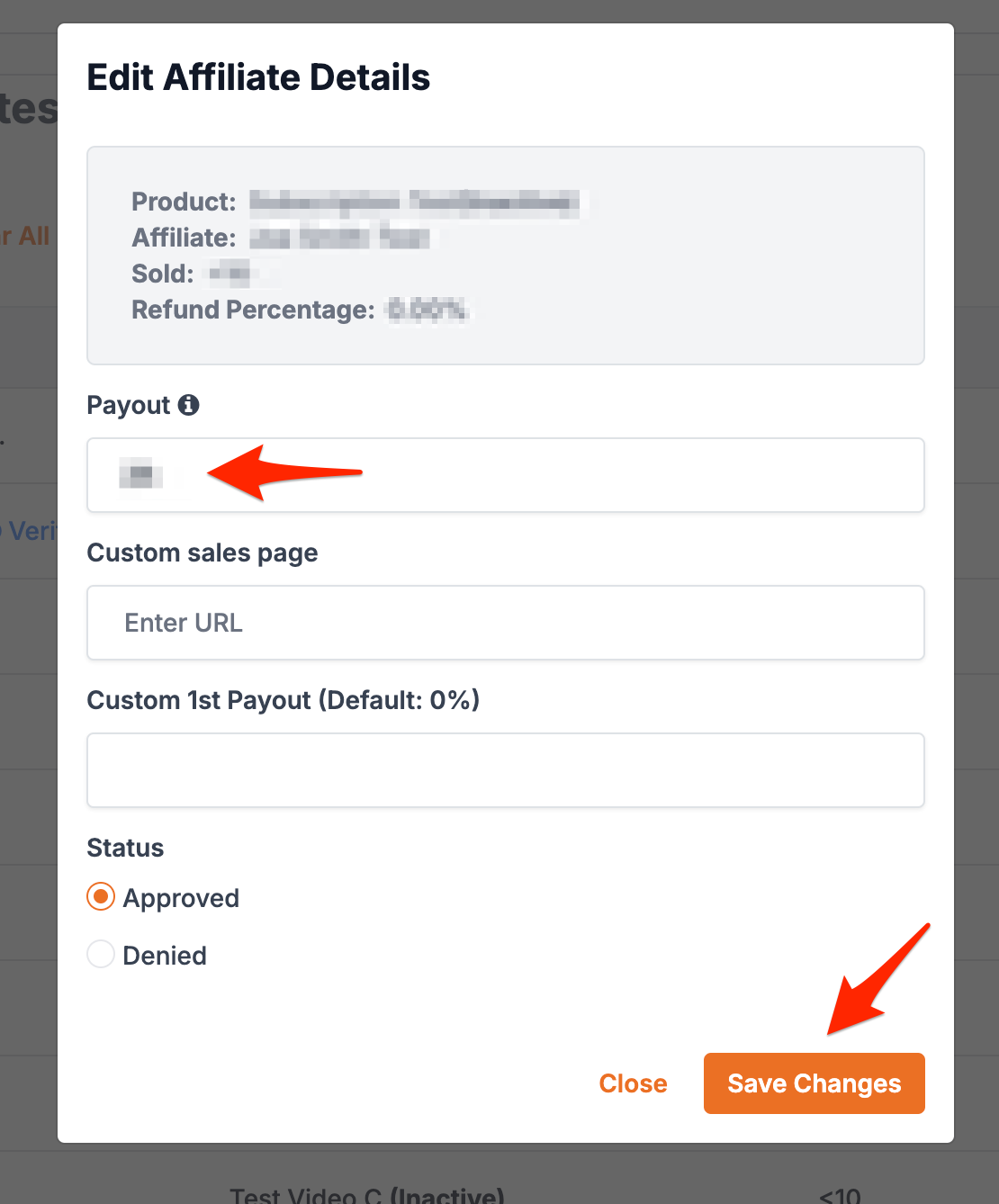The width and height of the screenshot is (999, 1204).
Task: Select the Denied status radio button
Action: click(x=101, y=955)
